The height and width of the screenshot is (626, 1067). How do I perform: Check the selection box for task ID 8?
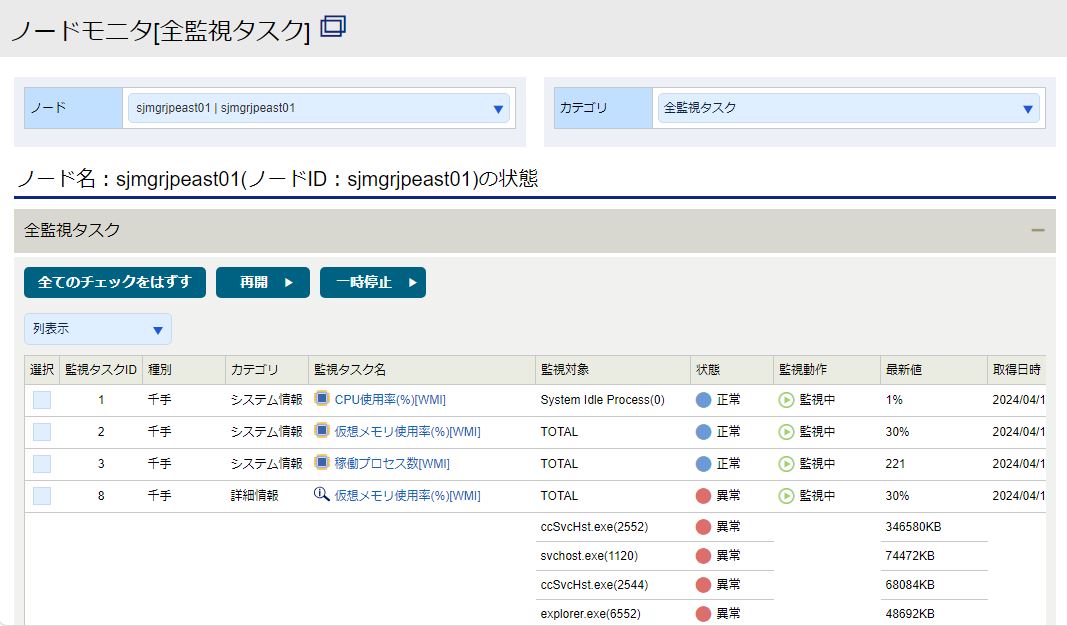(42, 496)
